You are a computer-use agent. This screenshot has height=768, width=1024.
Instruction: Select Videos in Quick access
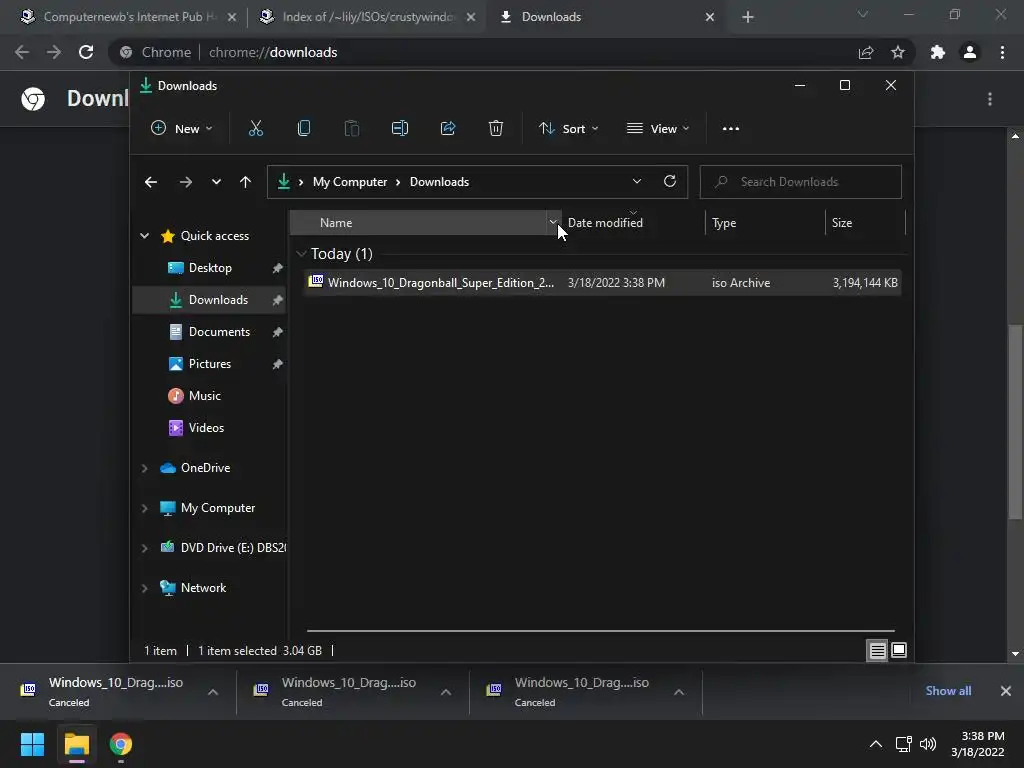210,428
